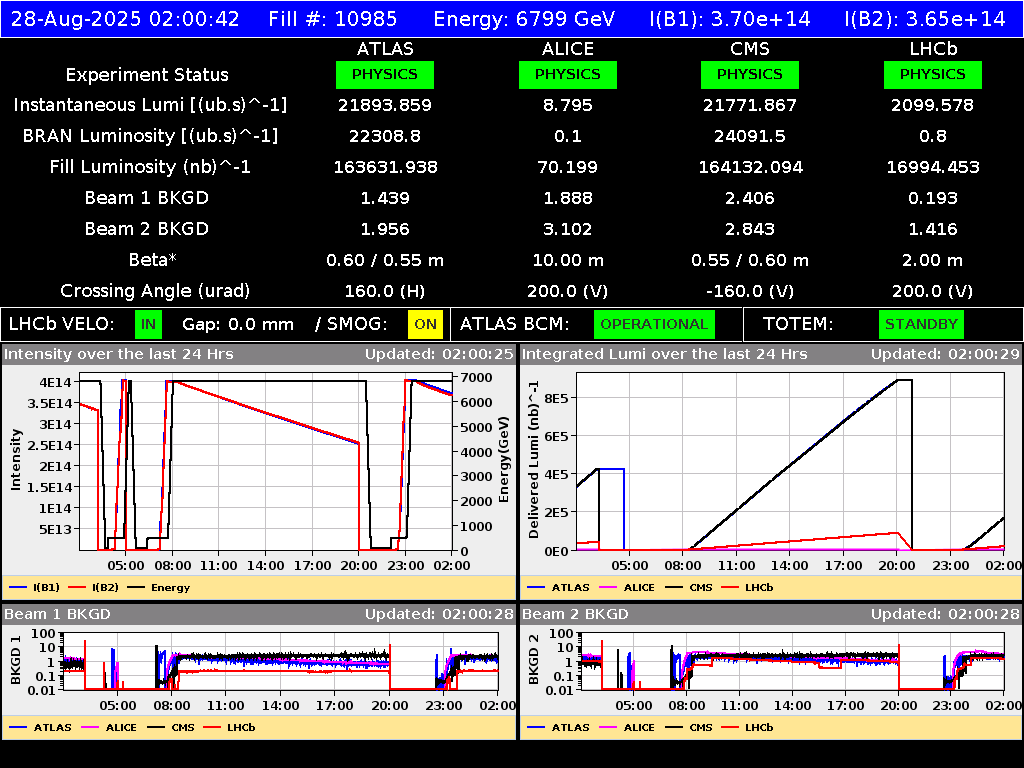Click the LHCb green PHYSICS status badge
The width and height of the screenshot is (1024, 768).
tap(933, 74)
